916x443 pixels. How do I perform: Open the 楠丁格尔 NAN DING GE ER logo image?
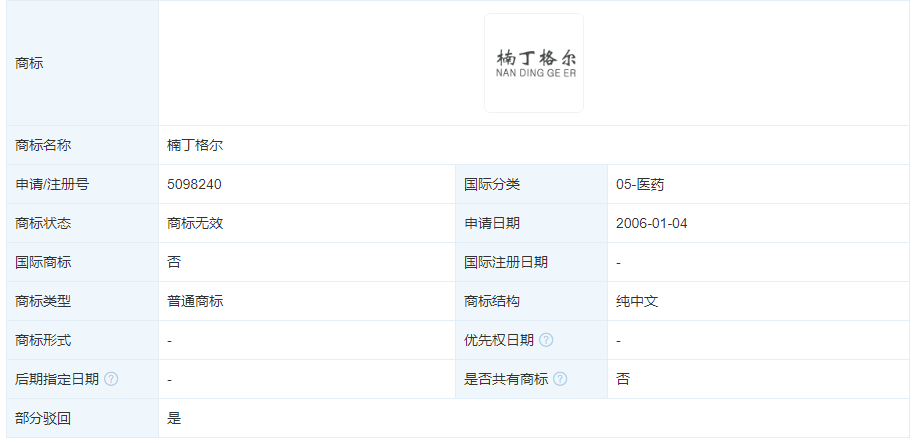coord(534,63)
